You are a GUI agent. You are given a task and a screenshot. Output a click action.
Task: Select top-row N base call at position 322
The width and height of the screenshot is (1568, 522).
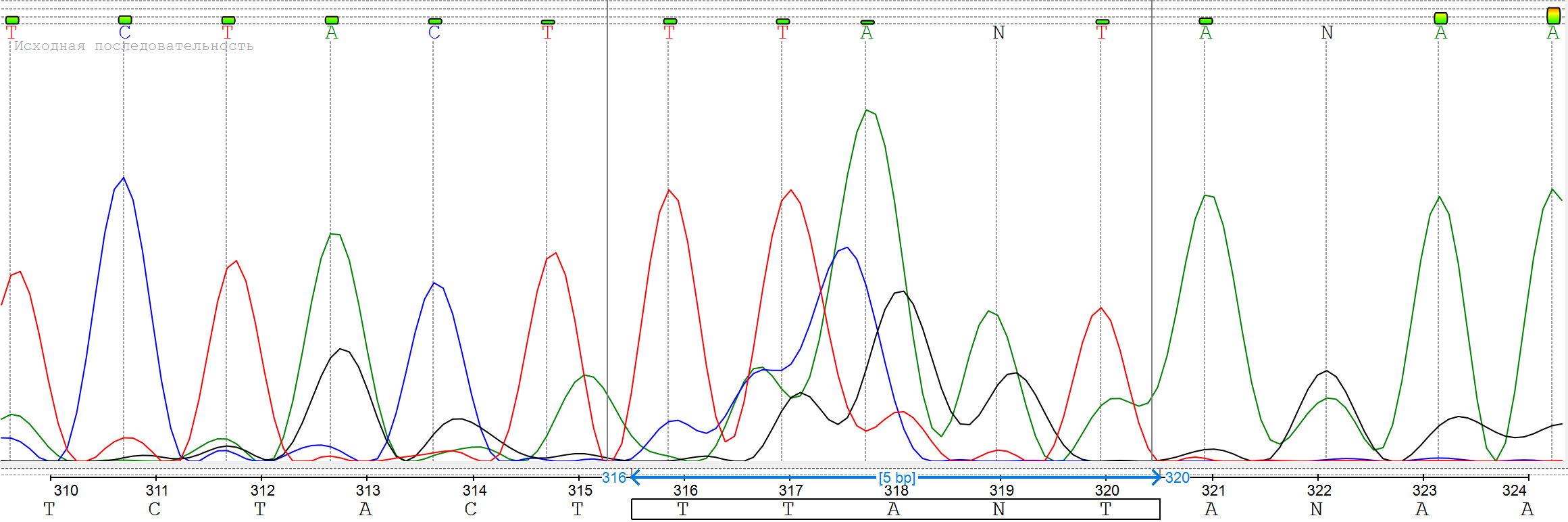pyautogui.click(x=1326, y=32)
